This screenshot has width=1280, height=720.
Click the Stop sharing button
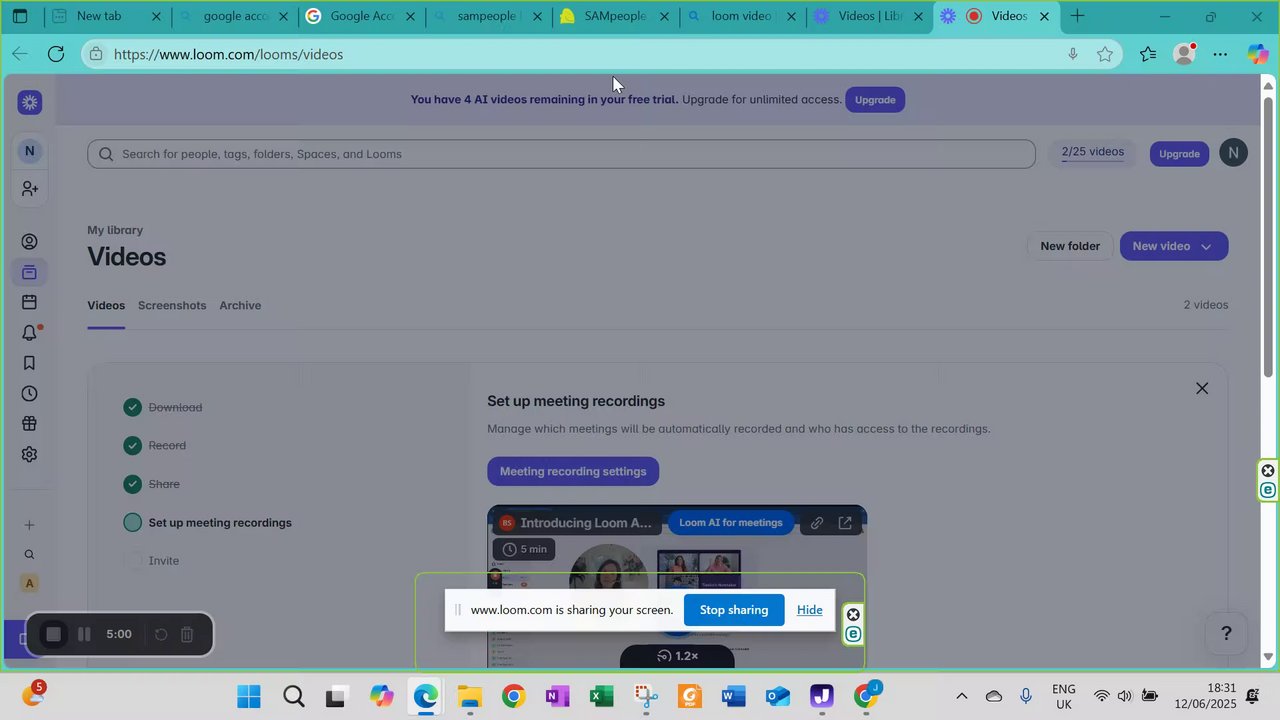tap(734, 610)
